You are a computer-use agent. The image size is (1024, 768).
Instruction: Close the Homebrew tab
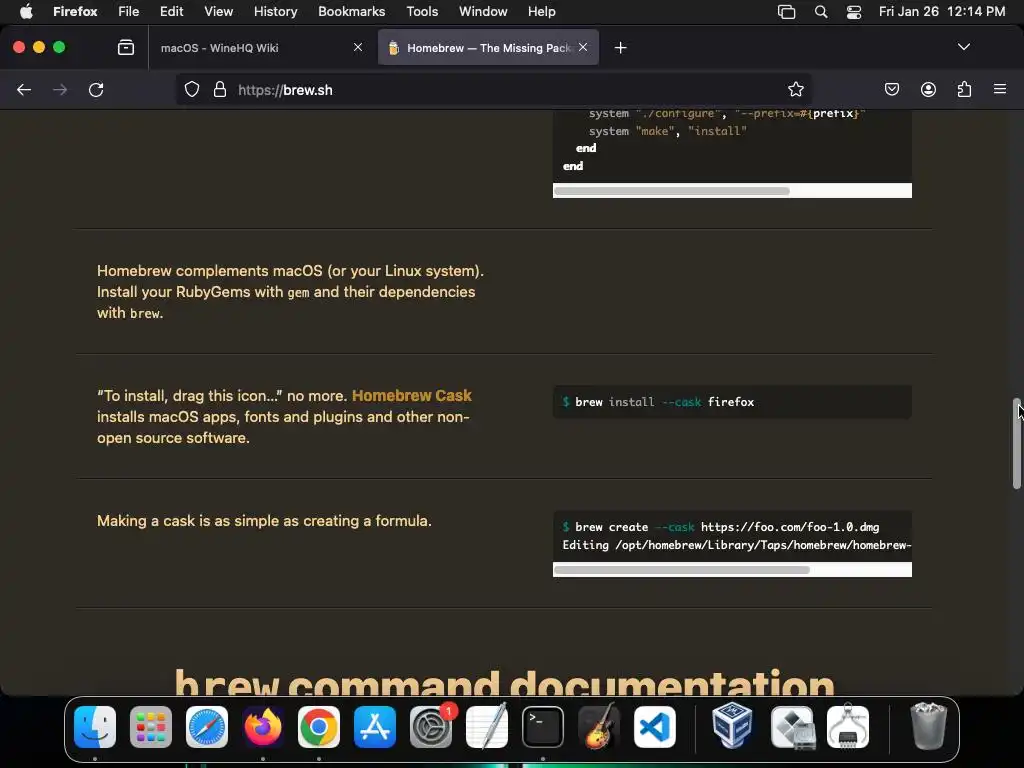583,47
